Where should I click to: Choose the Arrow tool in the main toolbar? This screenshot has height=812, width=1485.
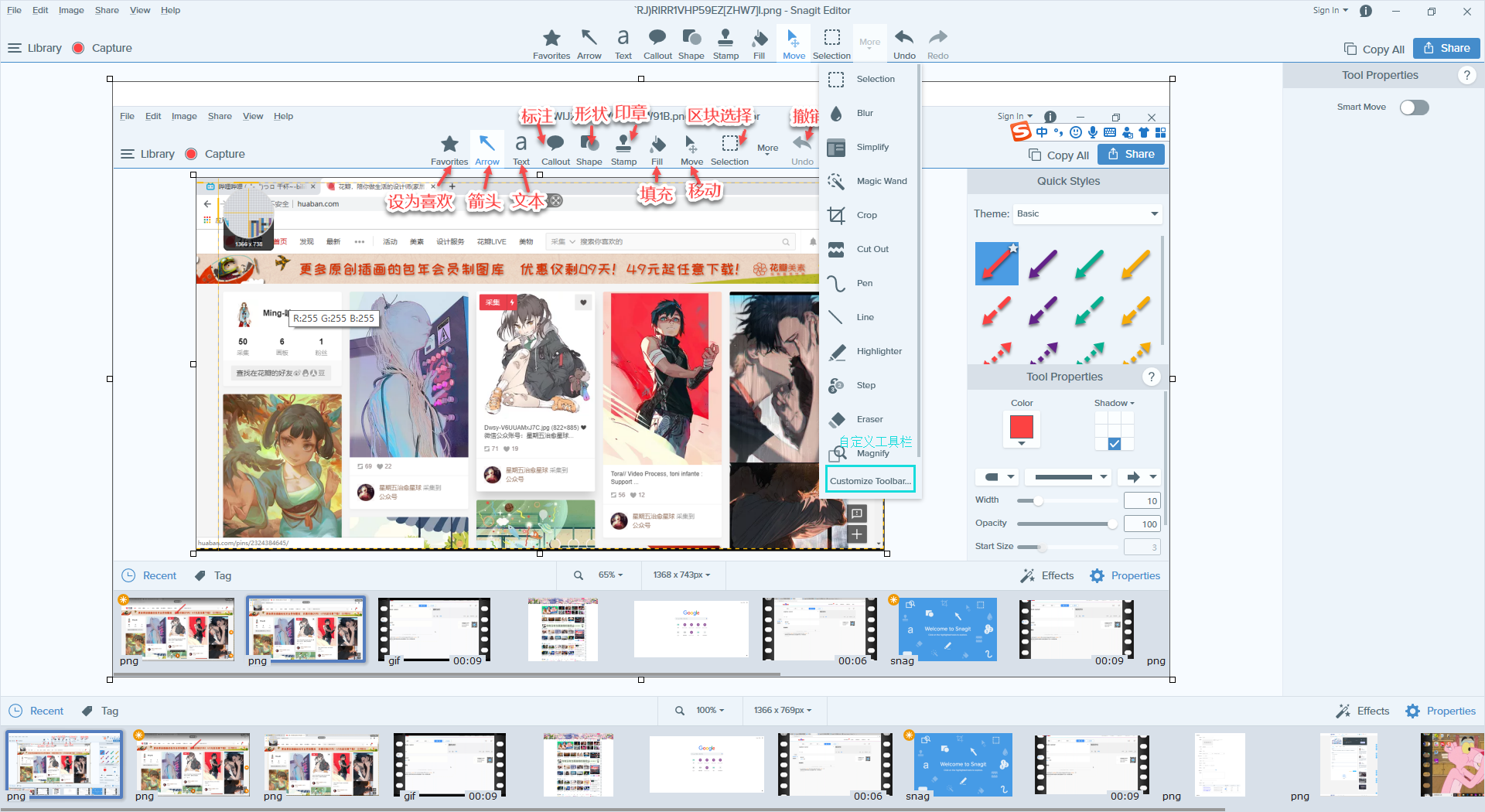pyautogui.click(x=589, y=44)
